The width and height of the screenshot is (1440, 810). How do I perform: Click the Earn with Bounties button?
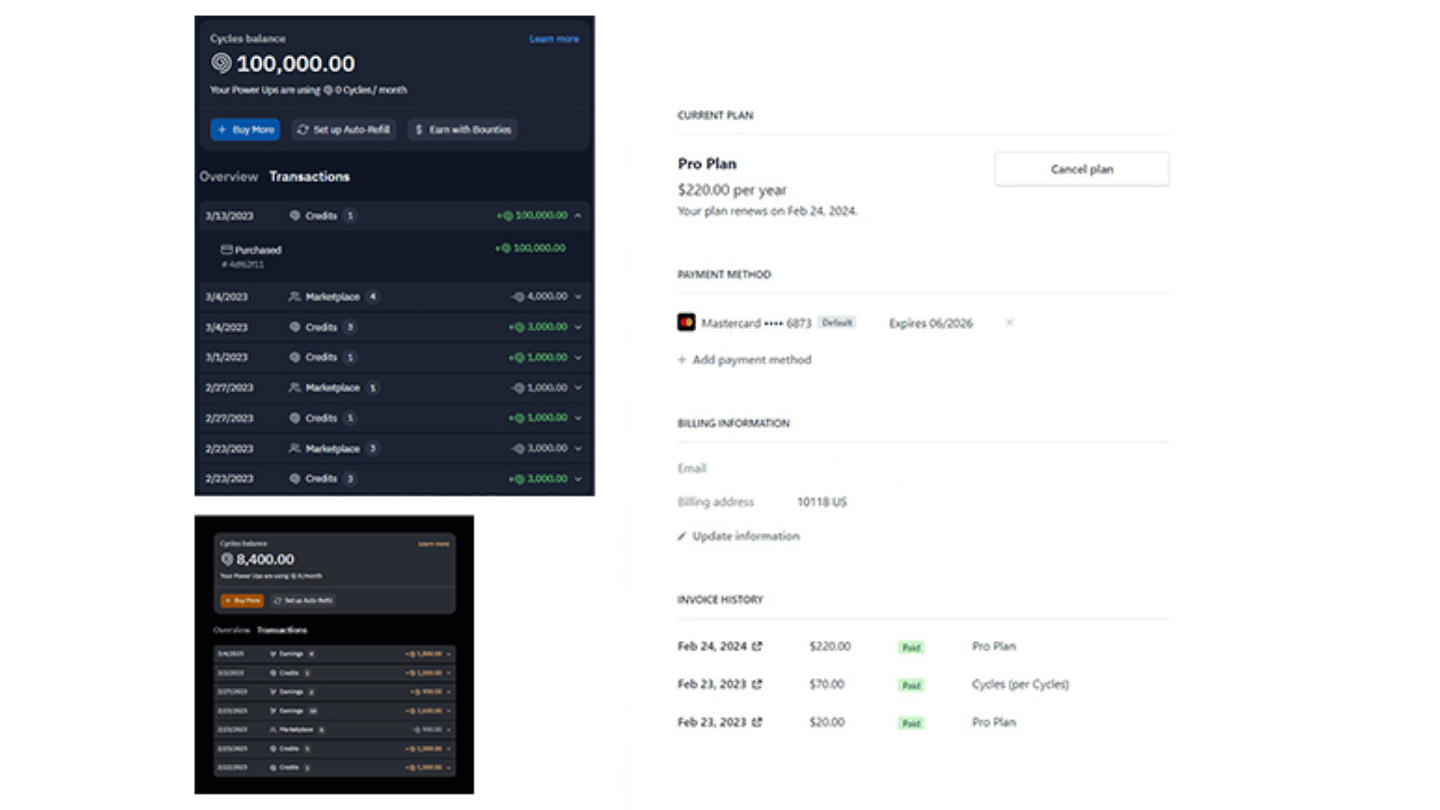(x=462, y=130)
